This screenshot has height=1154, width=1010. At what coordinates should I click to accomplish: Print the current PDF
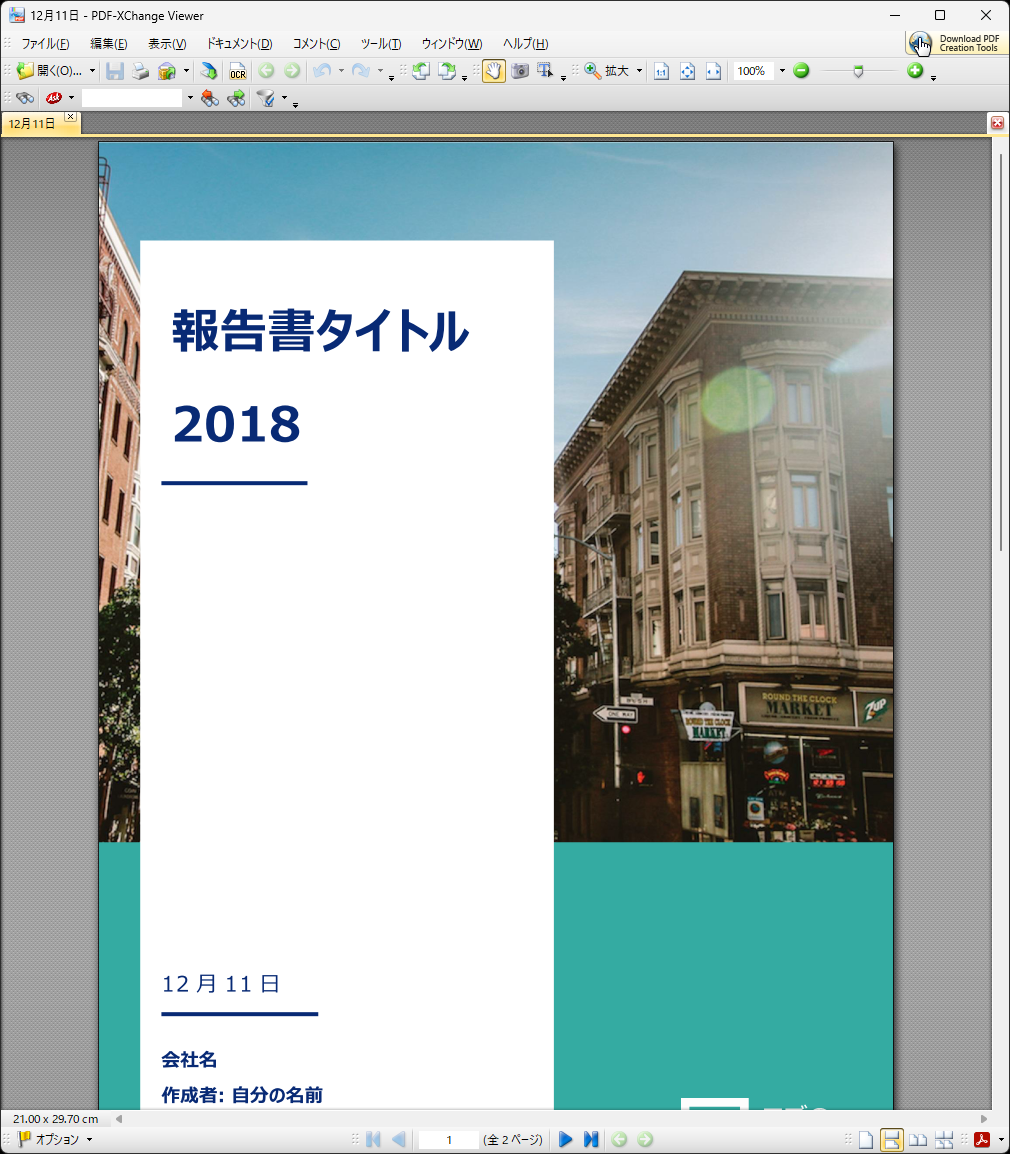pyautogui.click(x=139, y=71)
